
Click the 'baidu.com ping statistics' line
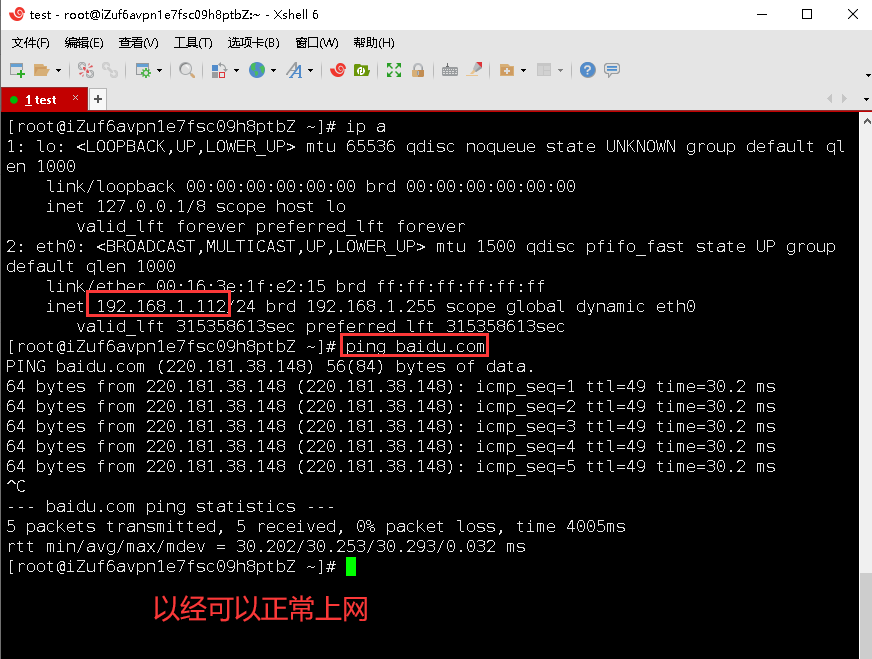click(170, 507)
